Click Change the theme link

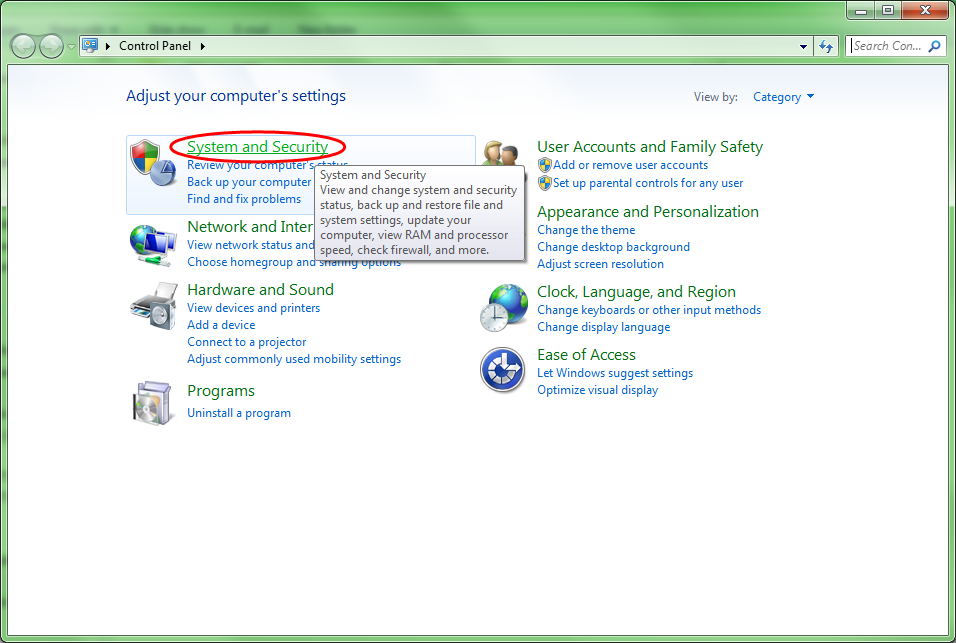pyautogui.click(x=586, y=230)
